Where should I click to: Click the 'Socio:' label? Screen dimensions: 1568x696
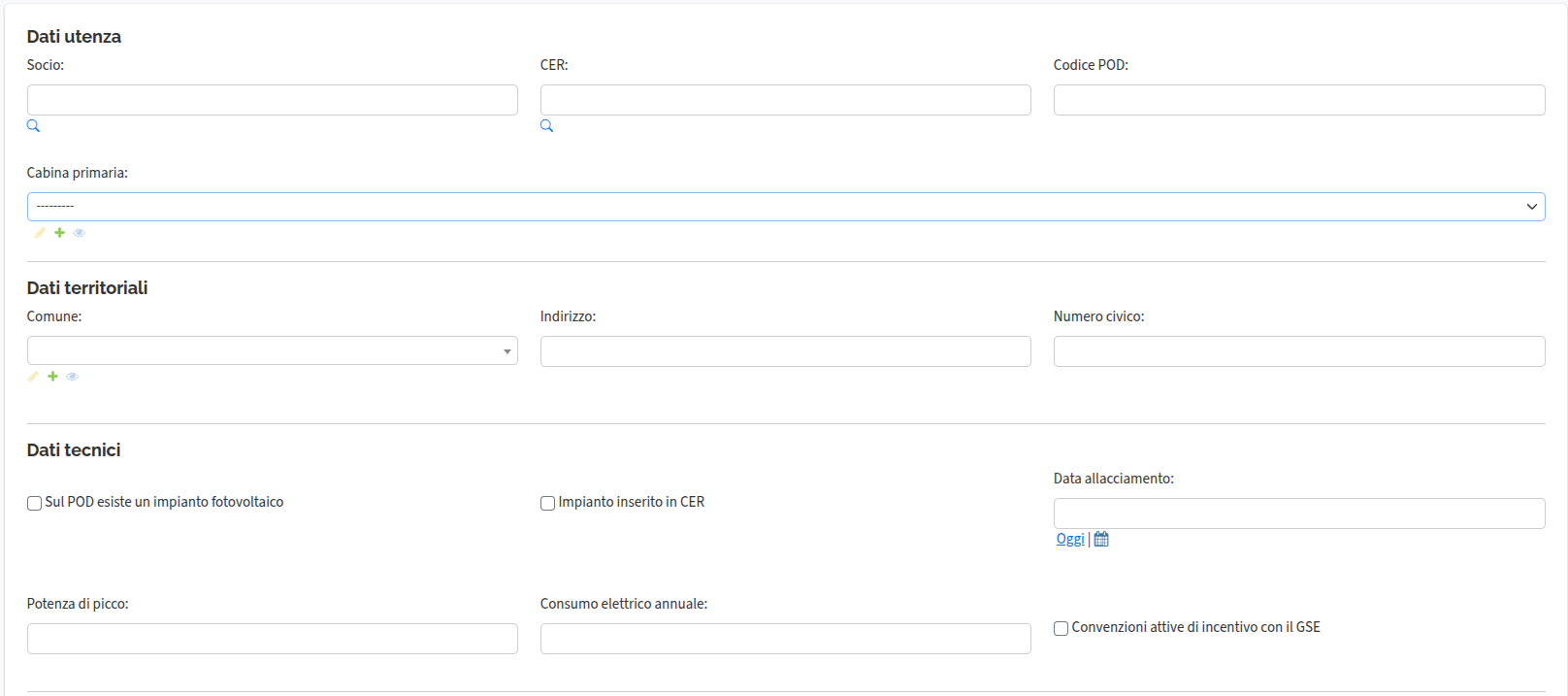pyautogui.click(x=46, y=65)
